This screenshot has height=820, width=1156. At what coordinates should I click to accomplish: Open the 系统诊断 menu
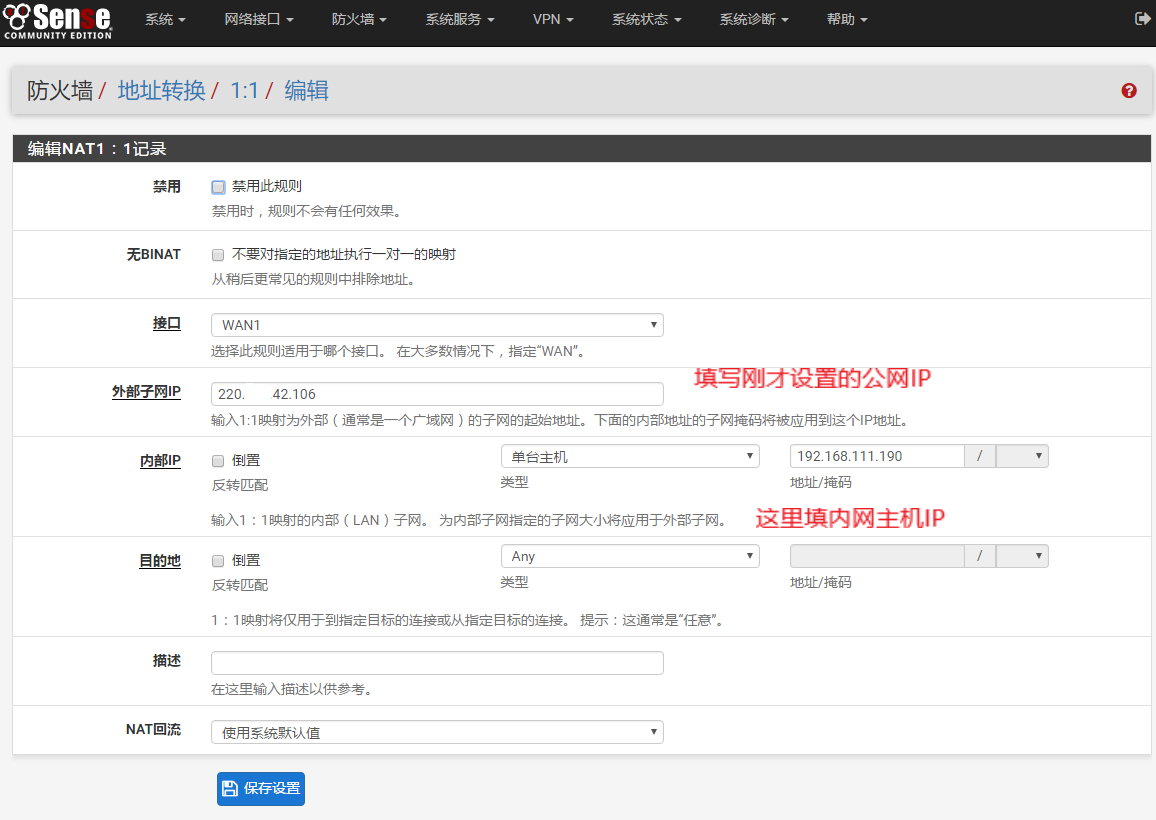tap(754, 20)
